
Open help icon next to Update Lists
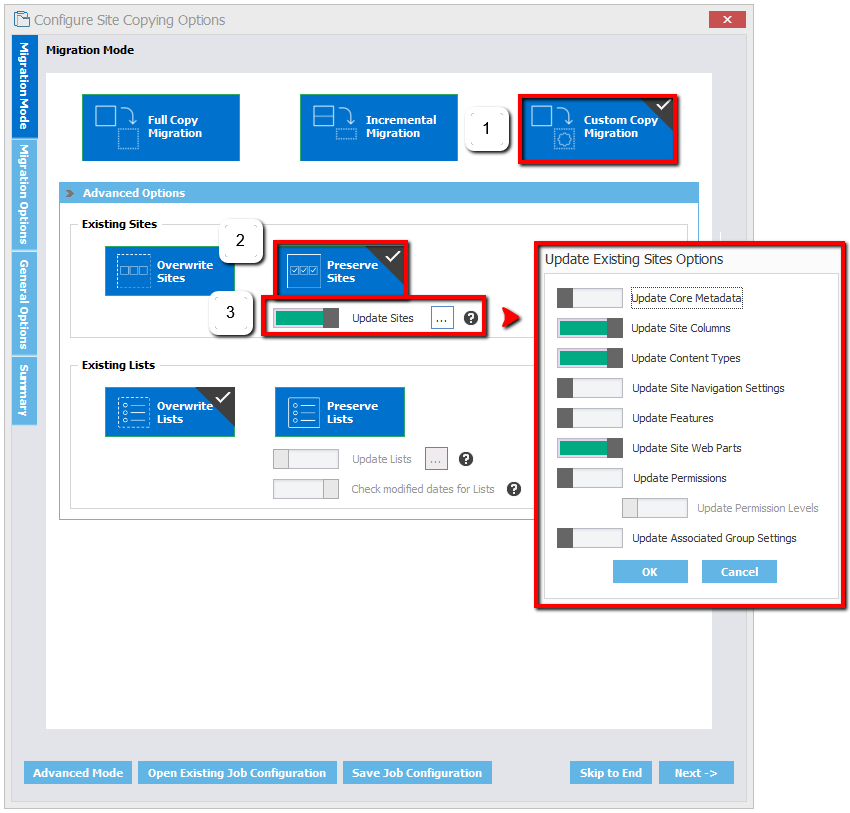pos(466,459)
